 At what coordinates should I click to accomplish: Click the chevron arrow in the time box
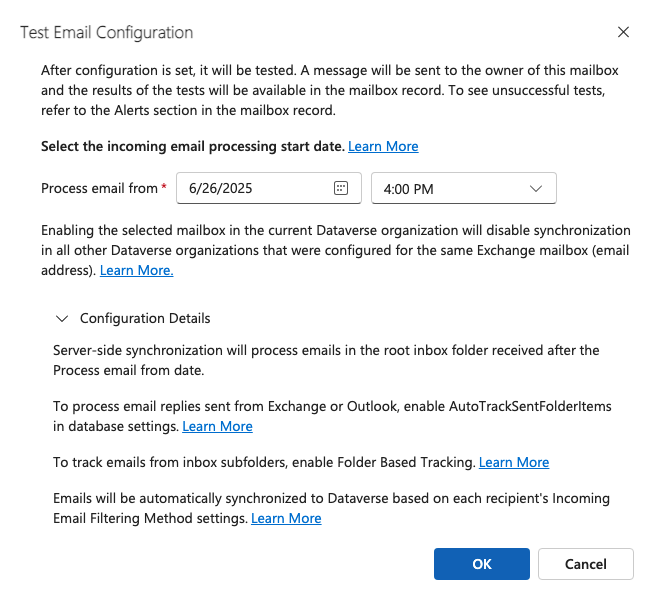(535, 188)
